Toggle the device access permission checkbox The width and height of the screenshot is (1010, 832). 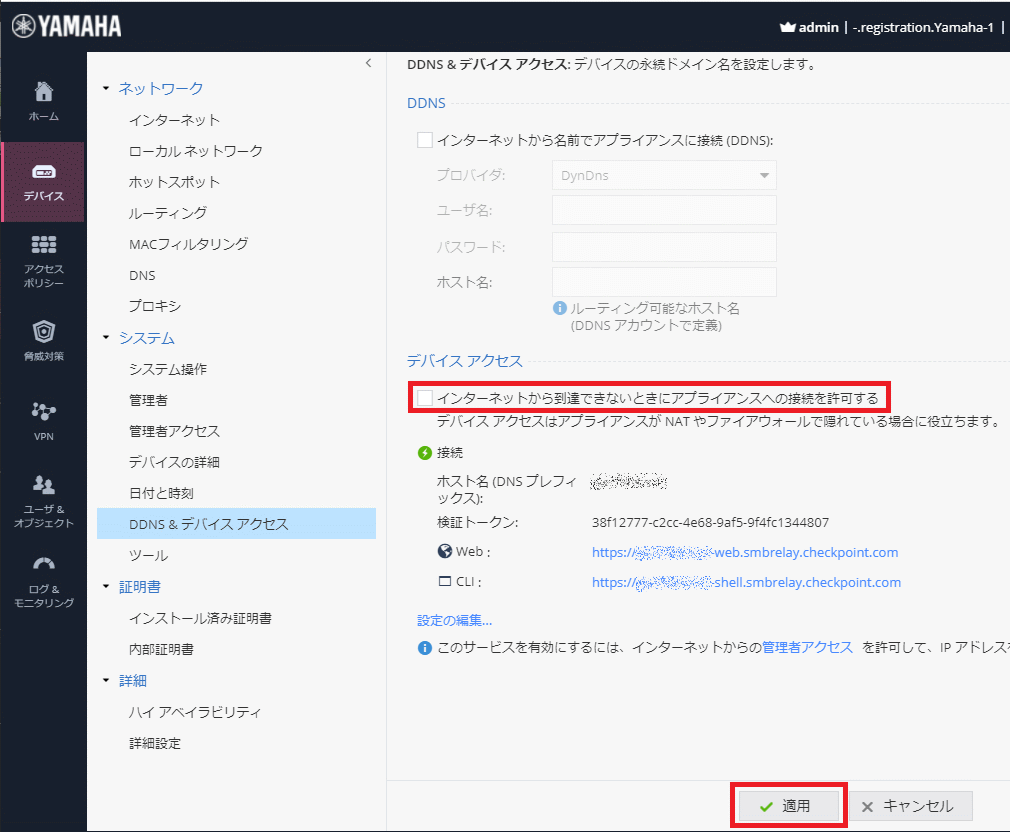click(425, 398)
